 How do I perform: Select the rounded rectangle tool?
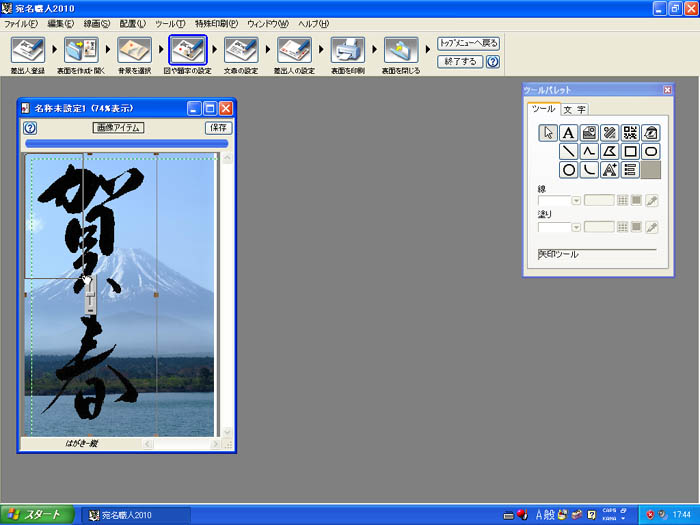[651, 152]
